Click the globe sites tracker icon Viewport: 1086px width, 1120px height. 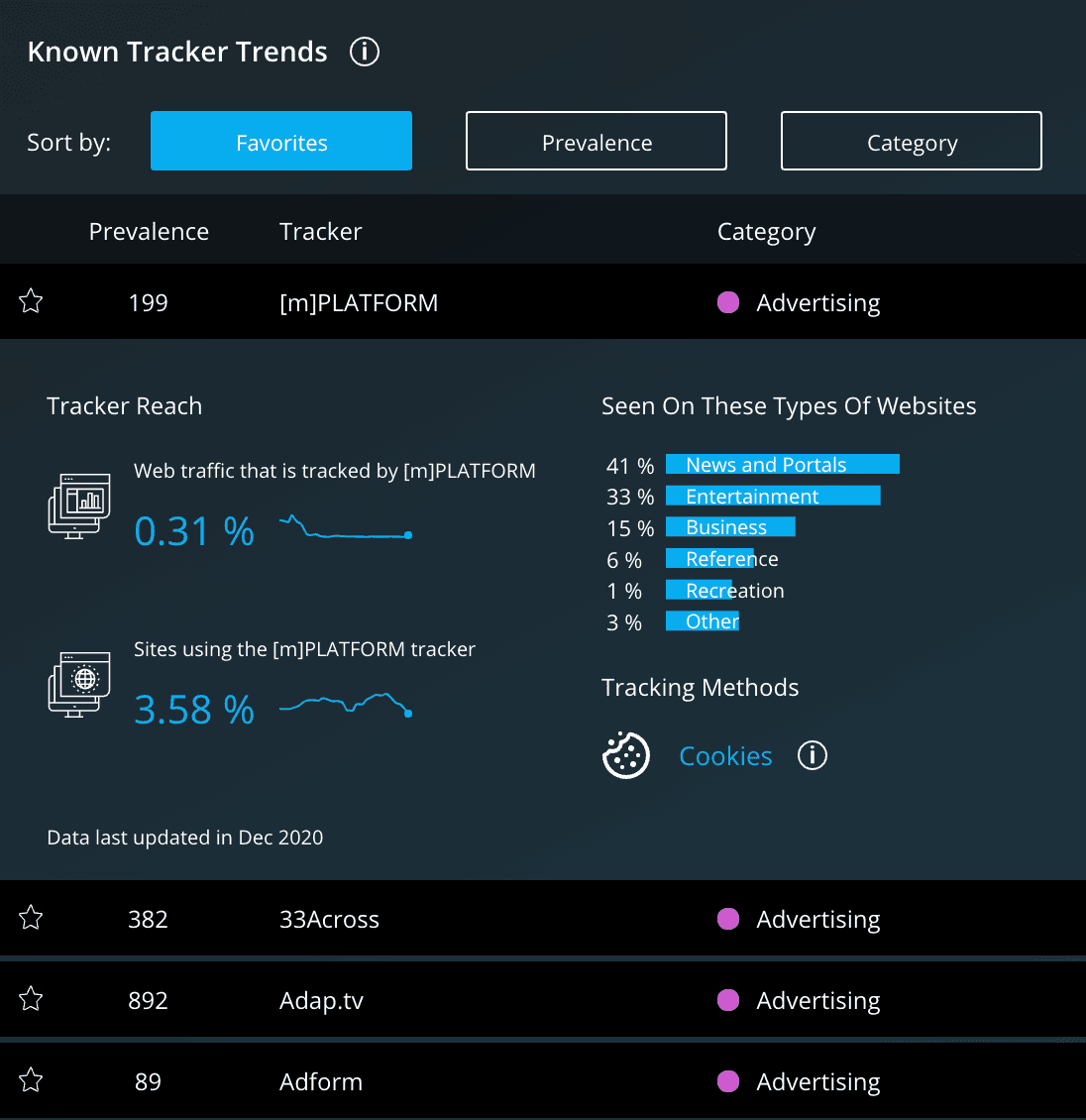79,684
